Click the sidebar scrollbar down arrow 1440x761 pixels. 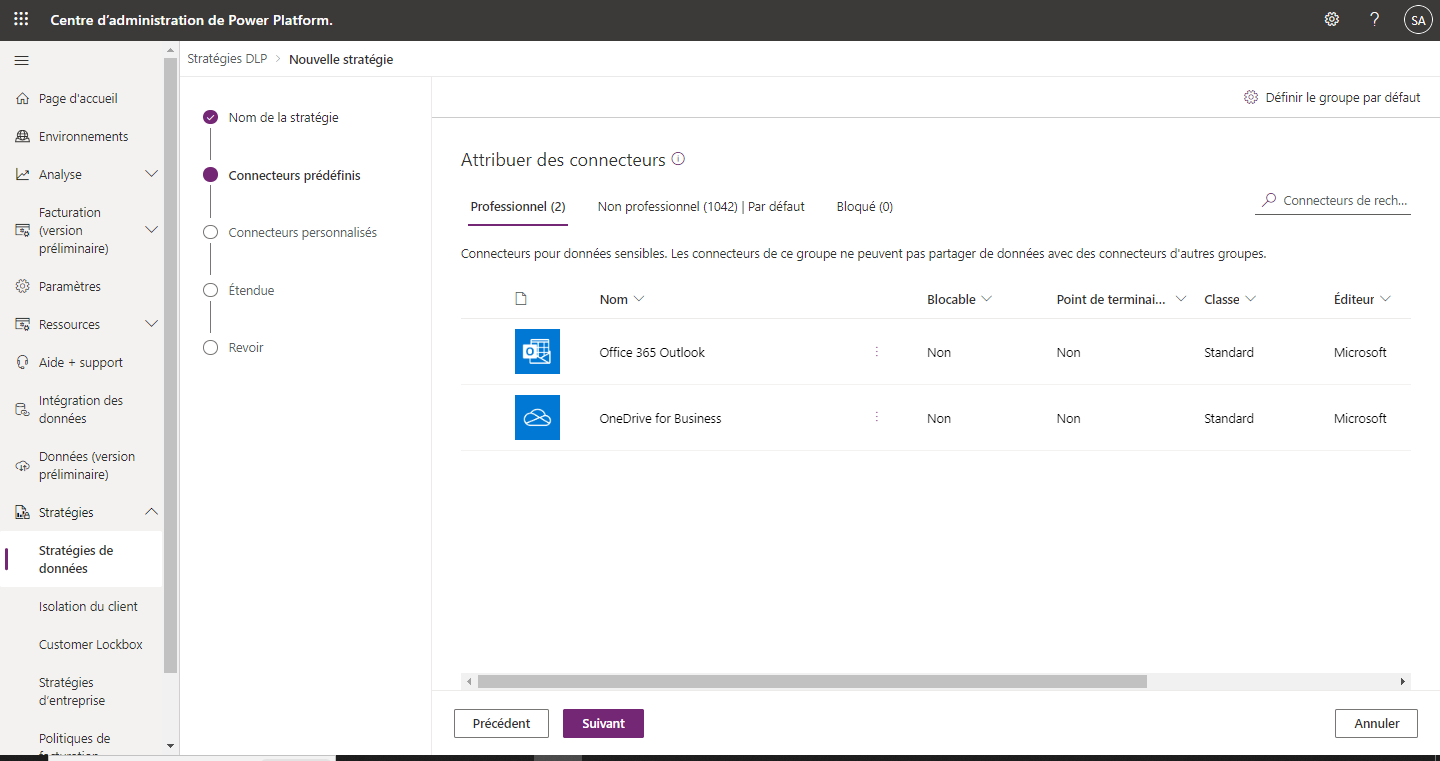point(170,746)
